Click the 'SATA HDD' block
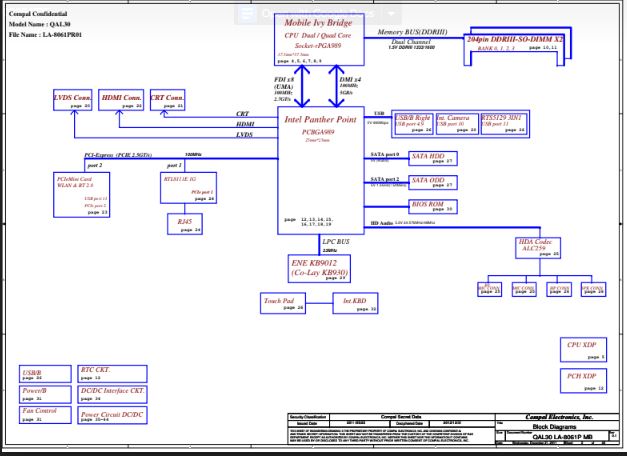The image size is (627, 456). 433,158
